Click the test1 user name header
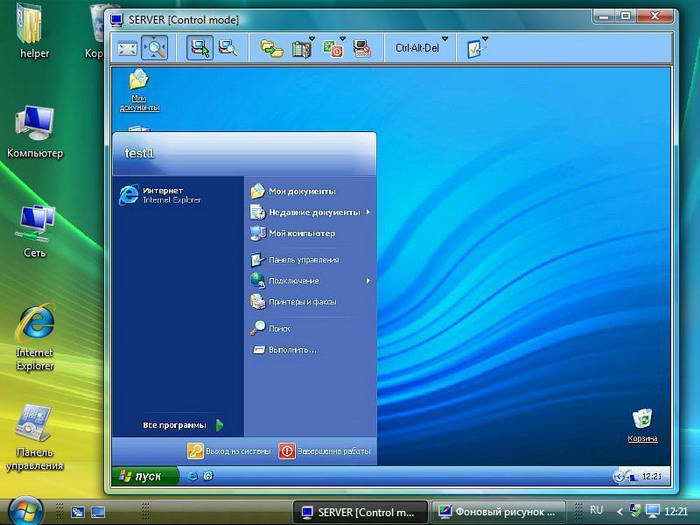Image resolution: width=700 pixels, height=525 pixels. [139, 153]
